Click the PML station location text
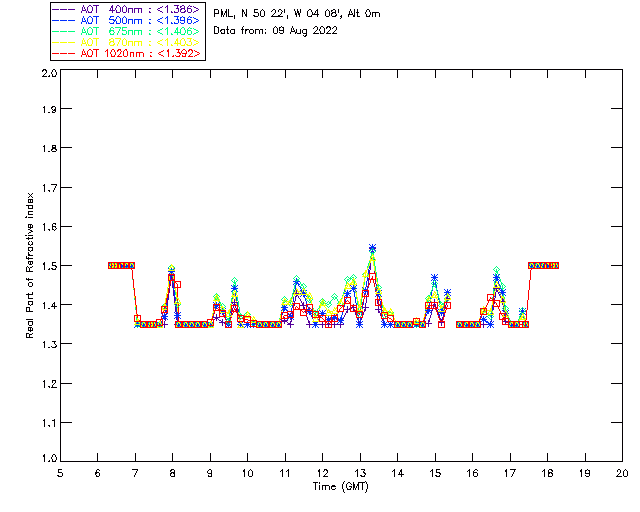 click(297, 14)
